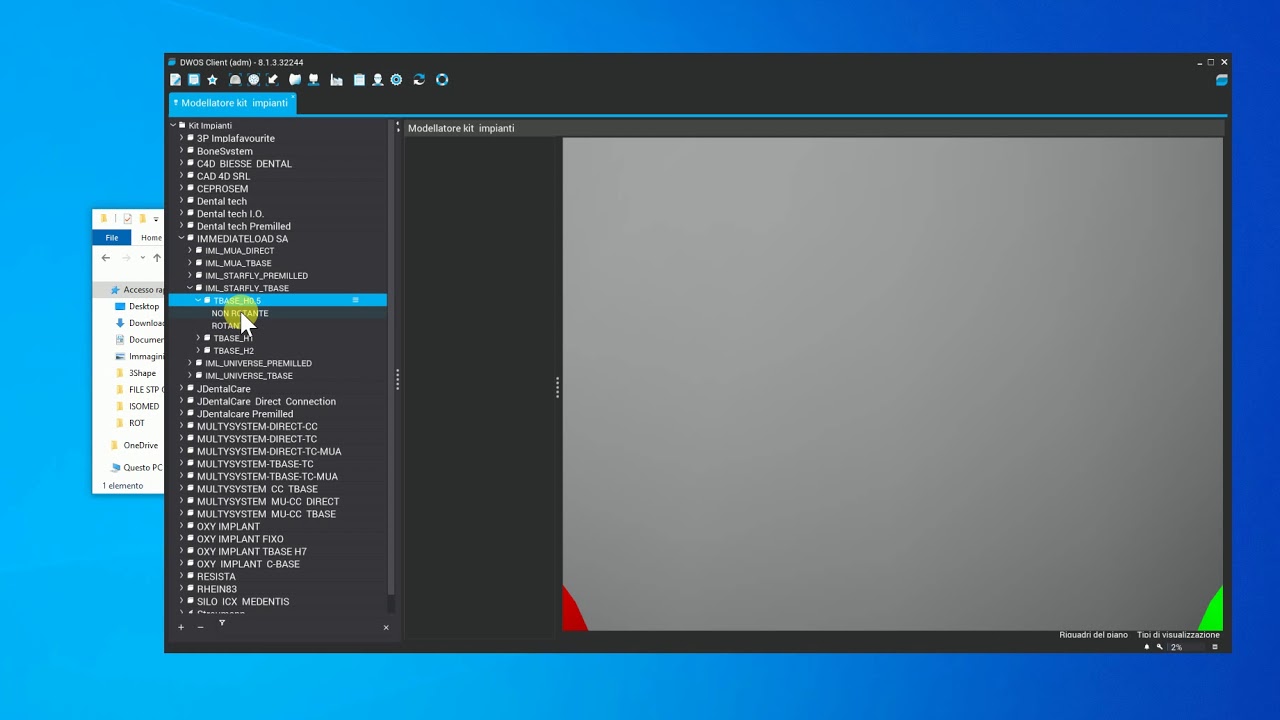The image size is (1280, 720).
Task: Select ROTAN tree item under TBASE_H0.5
Action: [x=225, y=326]
